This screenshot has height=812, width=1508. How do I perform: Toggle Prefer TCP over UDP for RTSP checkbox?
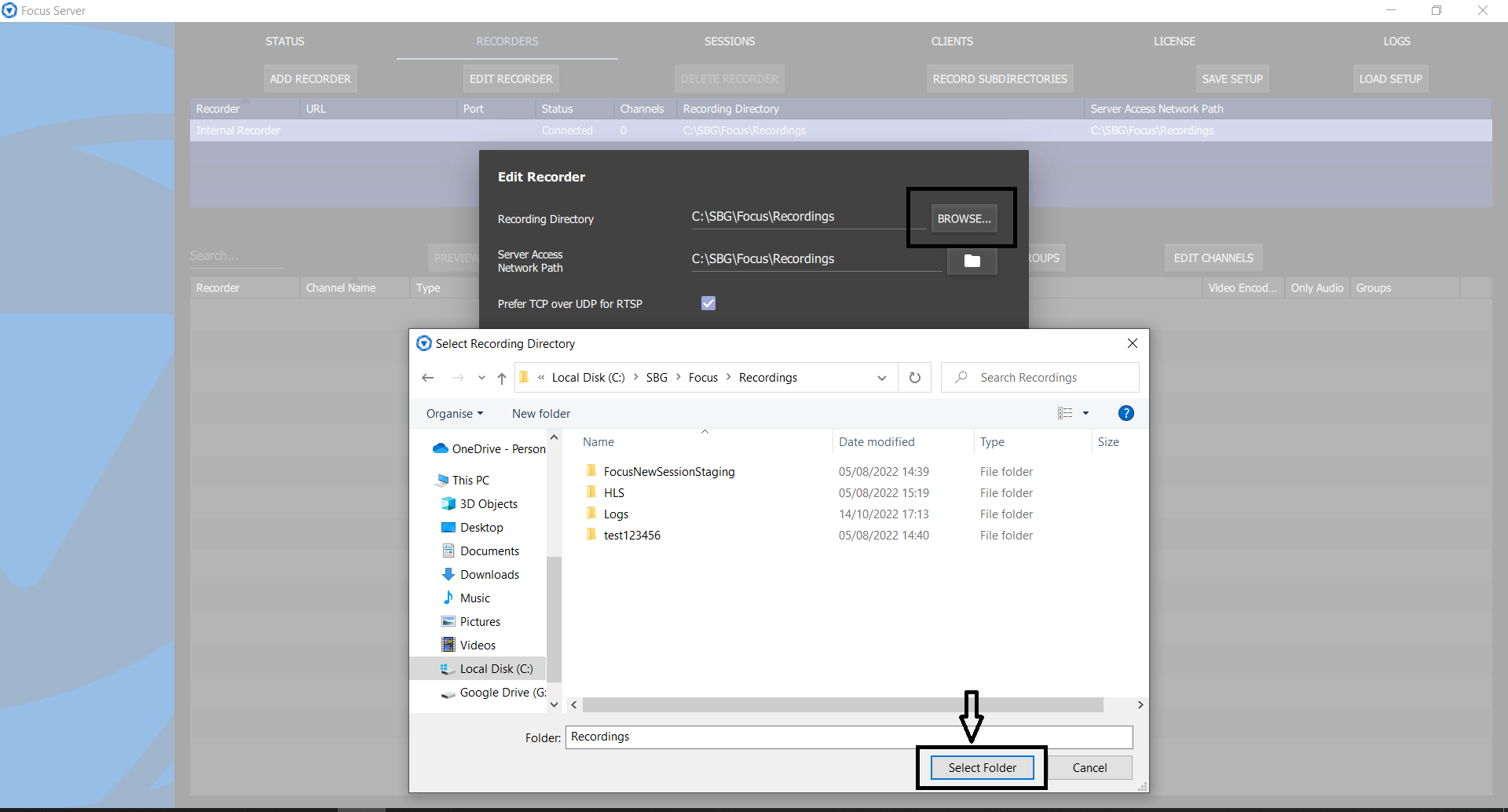click(x=708, y=303)
